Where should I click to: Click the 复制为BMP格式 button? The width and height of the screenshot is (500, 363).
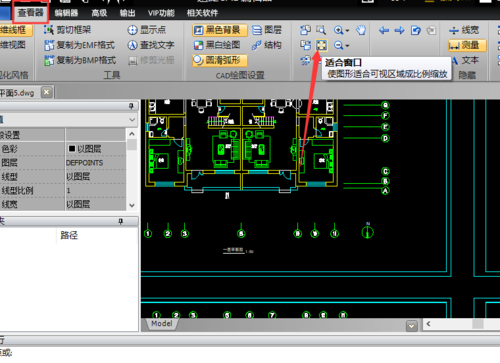[80, 60]
